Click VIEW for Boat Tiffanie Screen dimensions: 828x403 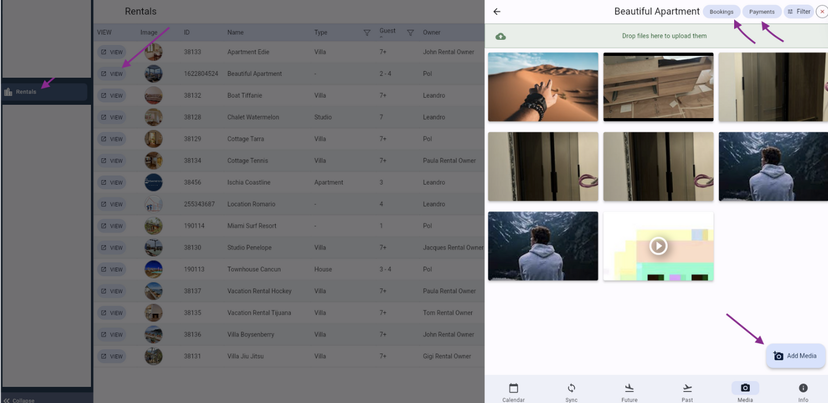[111, 96]
